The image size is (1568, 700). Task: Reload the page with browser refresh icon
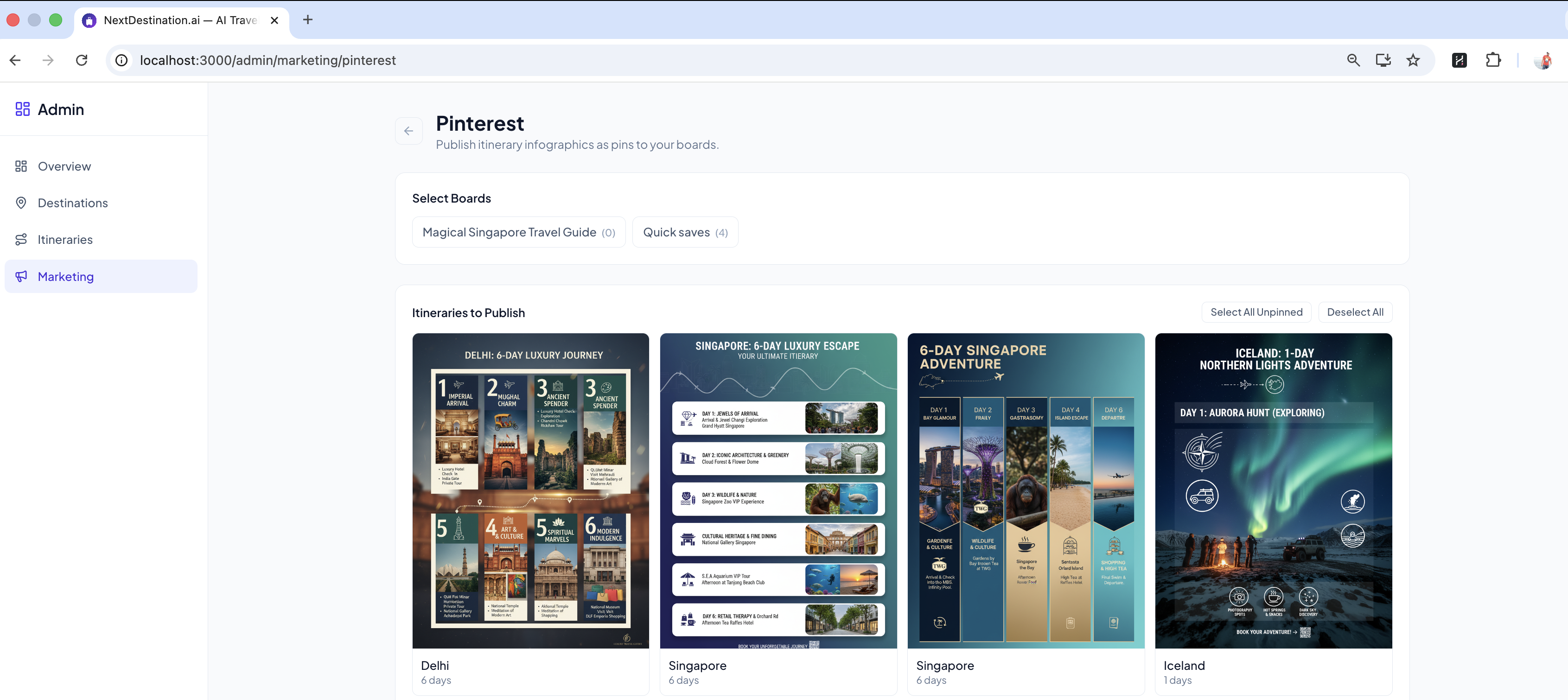pyautogui.click(x=82, y=60)
